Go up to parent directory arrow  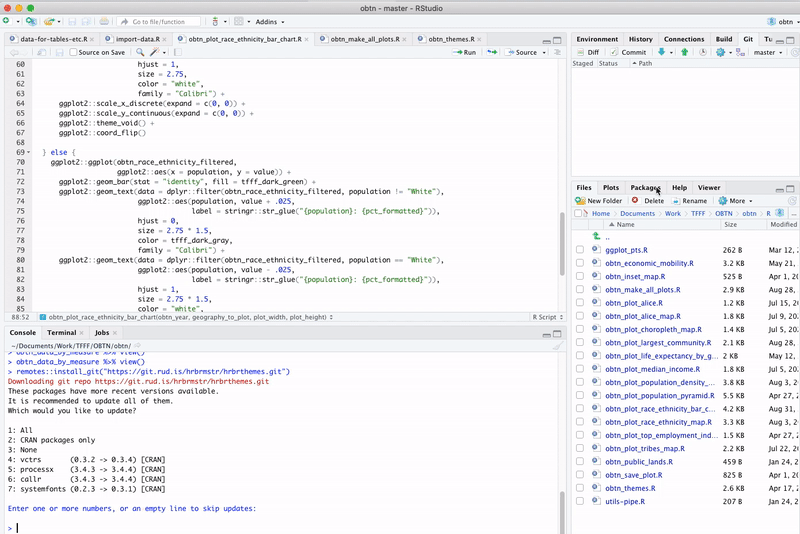596,236
